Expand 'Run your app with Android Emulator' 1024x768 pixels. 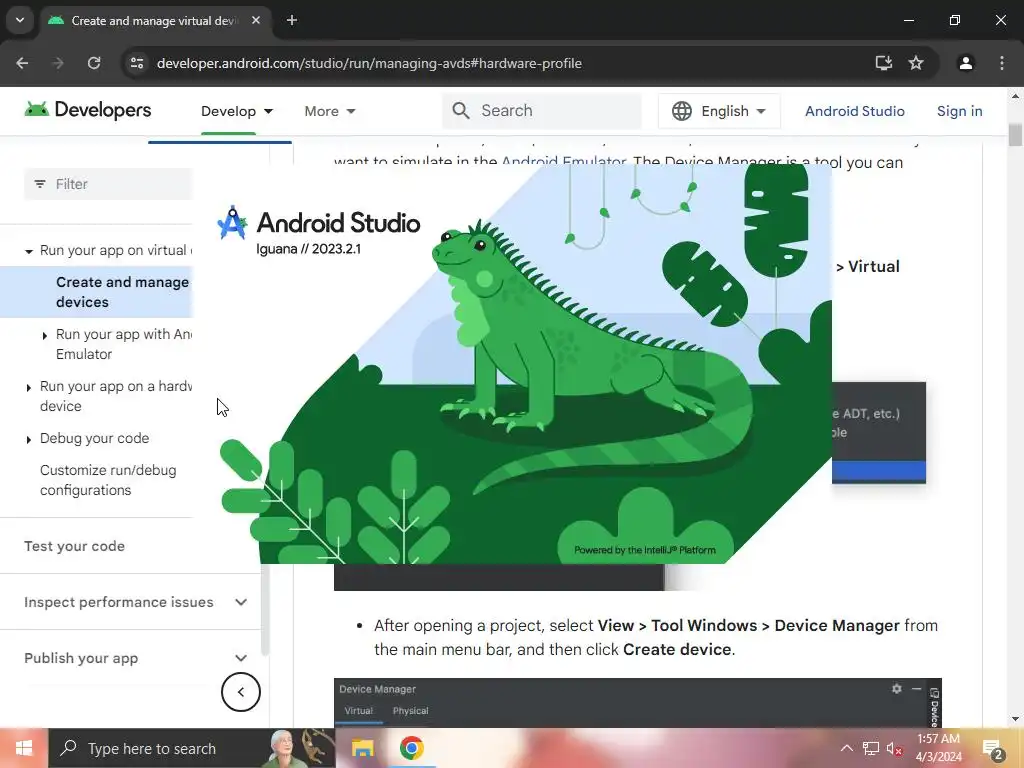click(44, 336)
